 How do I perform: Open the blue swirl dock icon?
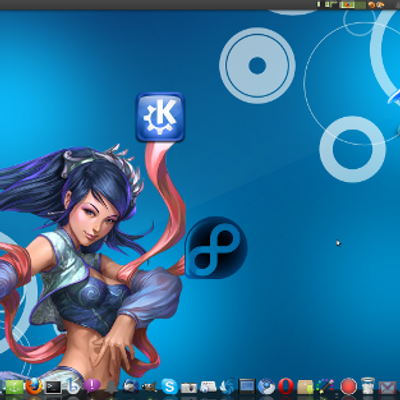point(228,387)
